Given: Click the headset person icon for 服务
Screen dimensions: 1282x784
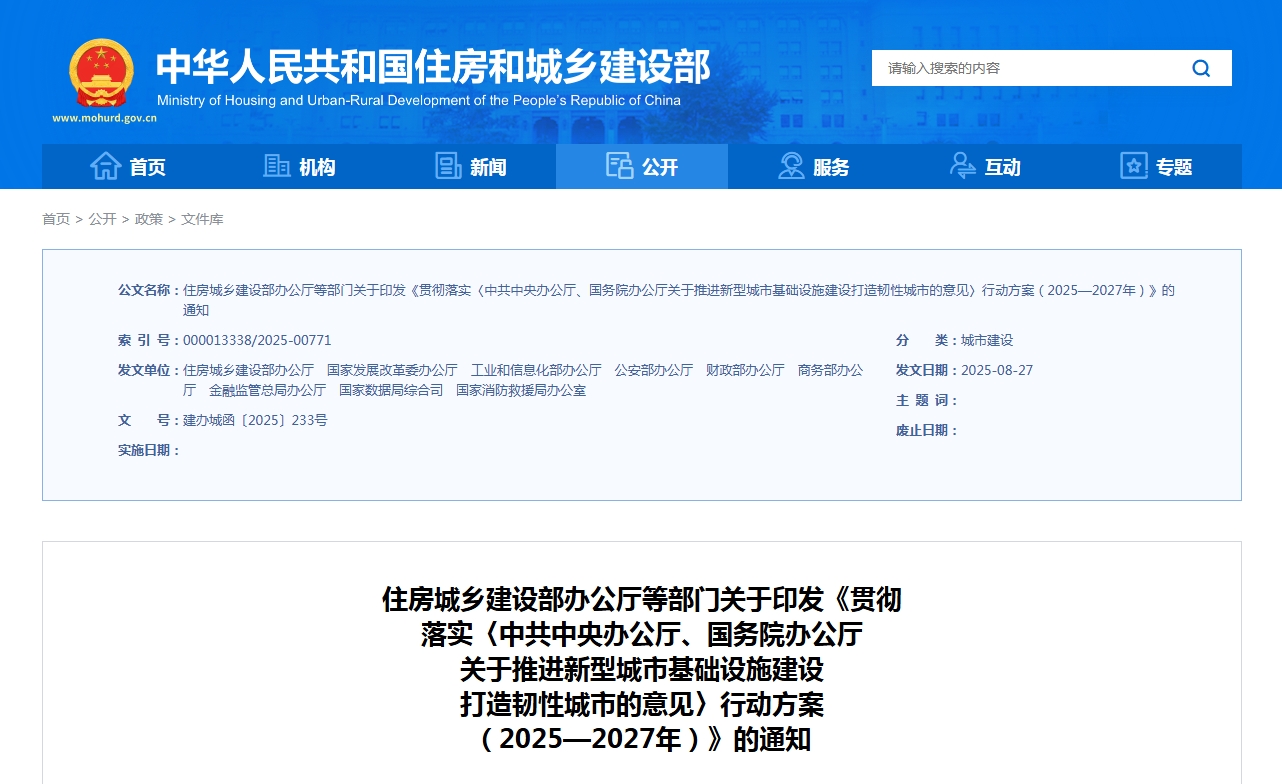Looking at the screenshot, I should click(791, 166).
